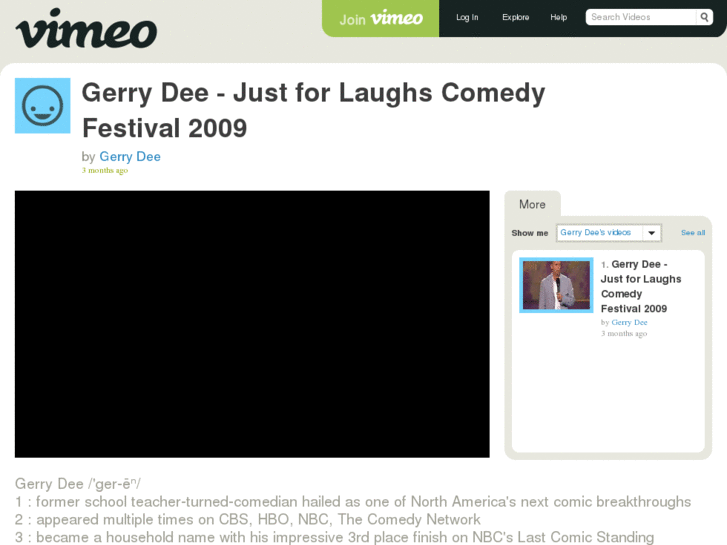727x545 pixels.
Task: Click the Vimeo logo in header
Action: tap(86, 28)
